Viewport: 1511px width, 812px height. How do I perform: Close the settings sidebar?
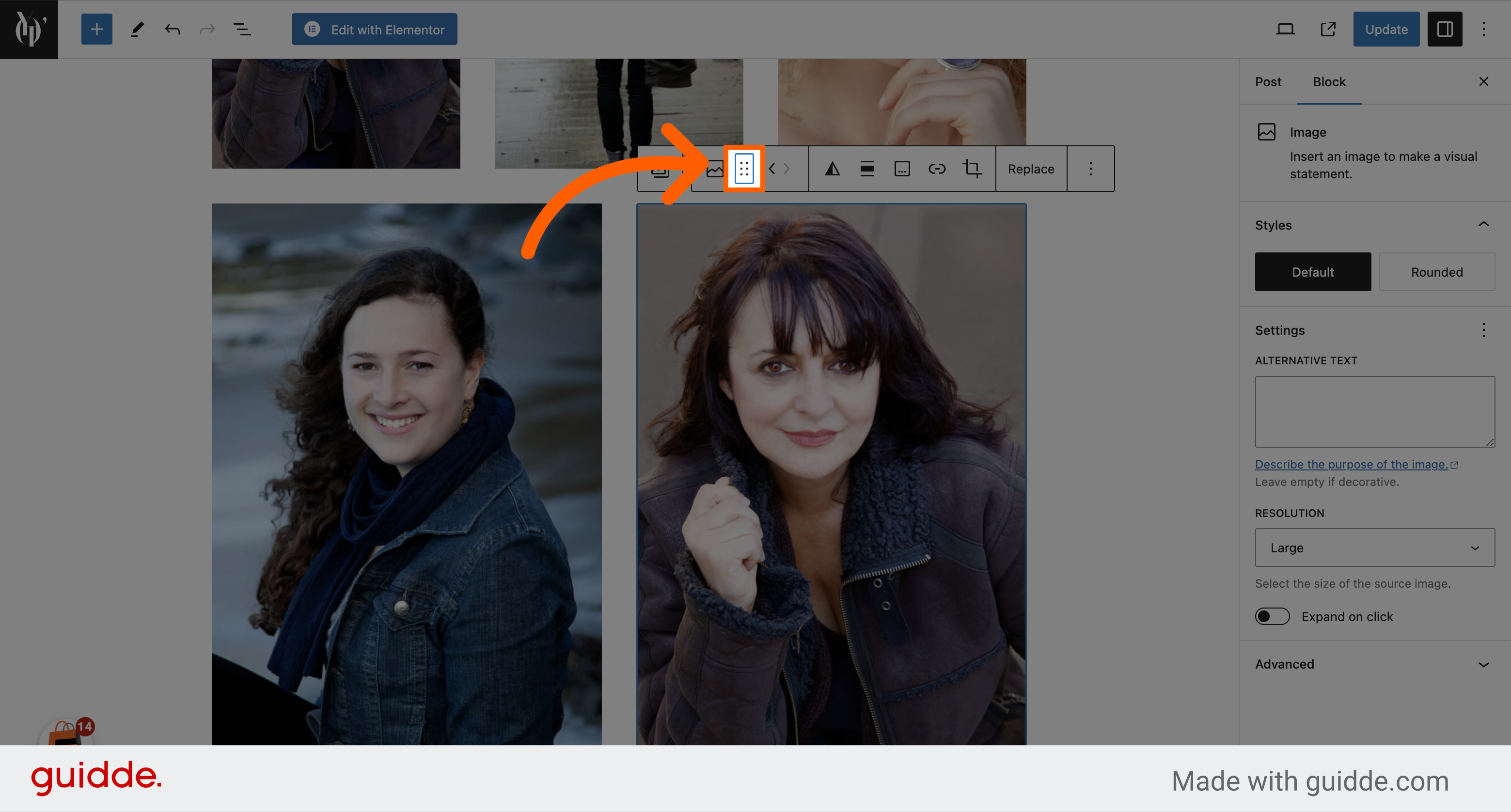tap(1483, 81)
